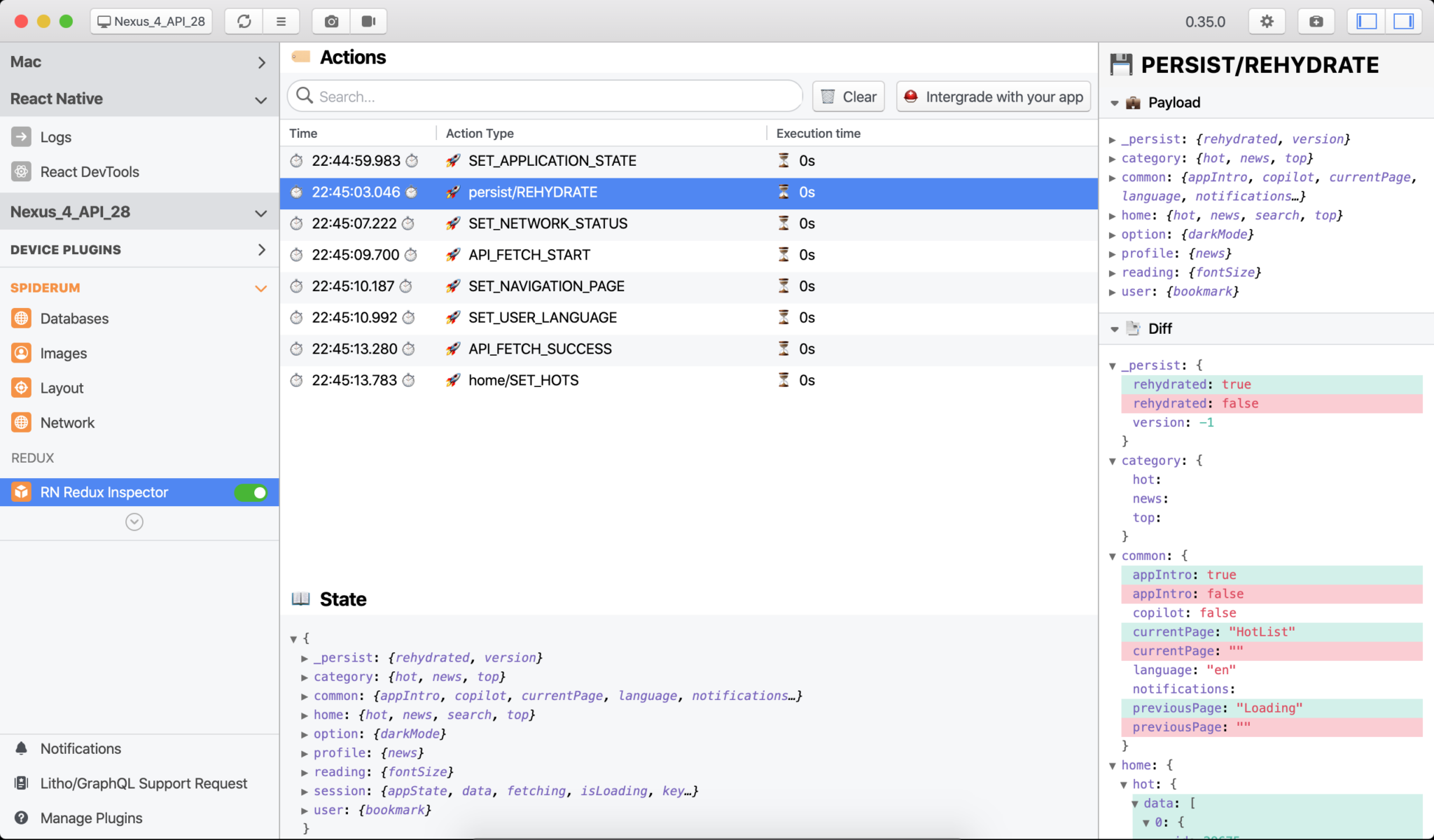1434x840 pixels.
Task: Take a screenshot with the camera icon
Action: (330, 21)
